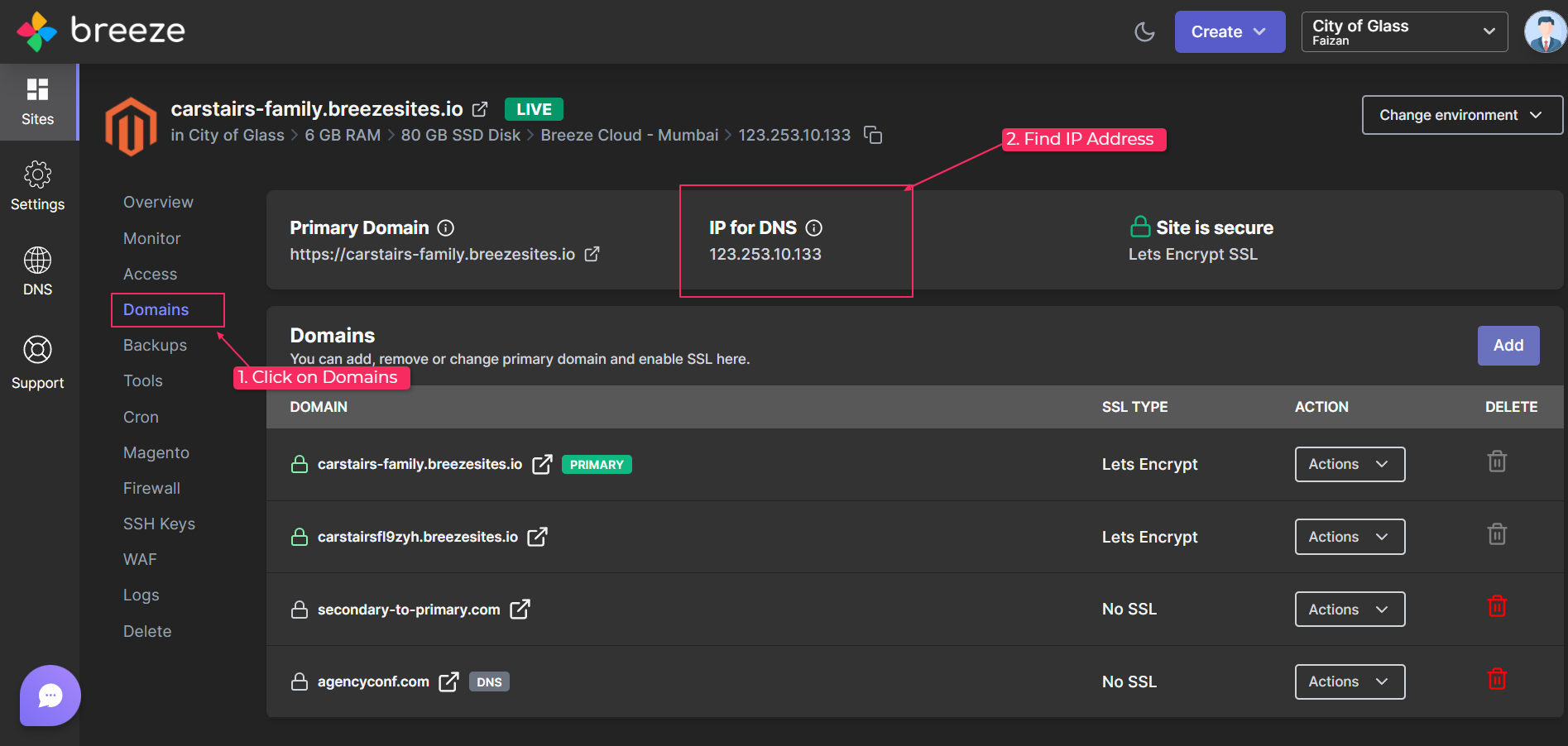The height and width of the screenshot is (746, 1568).
Task: Click trash icon for carstairs-family.breezesites.io
Action: [1498, 461]
